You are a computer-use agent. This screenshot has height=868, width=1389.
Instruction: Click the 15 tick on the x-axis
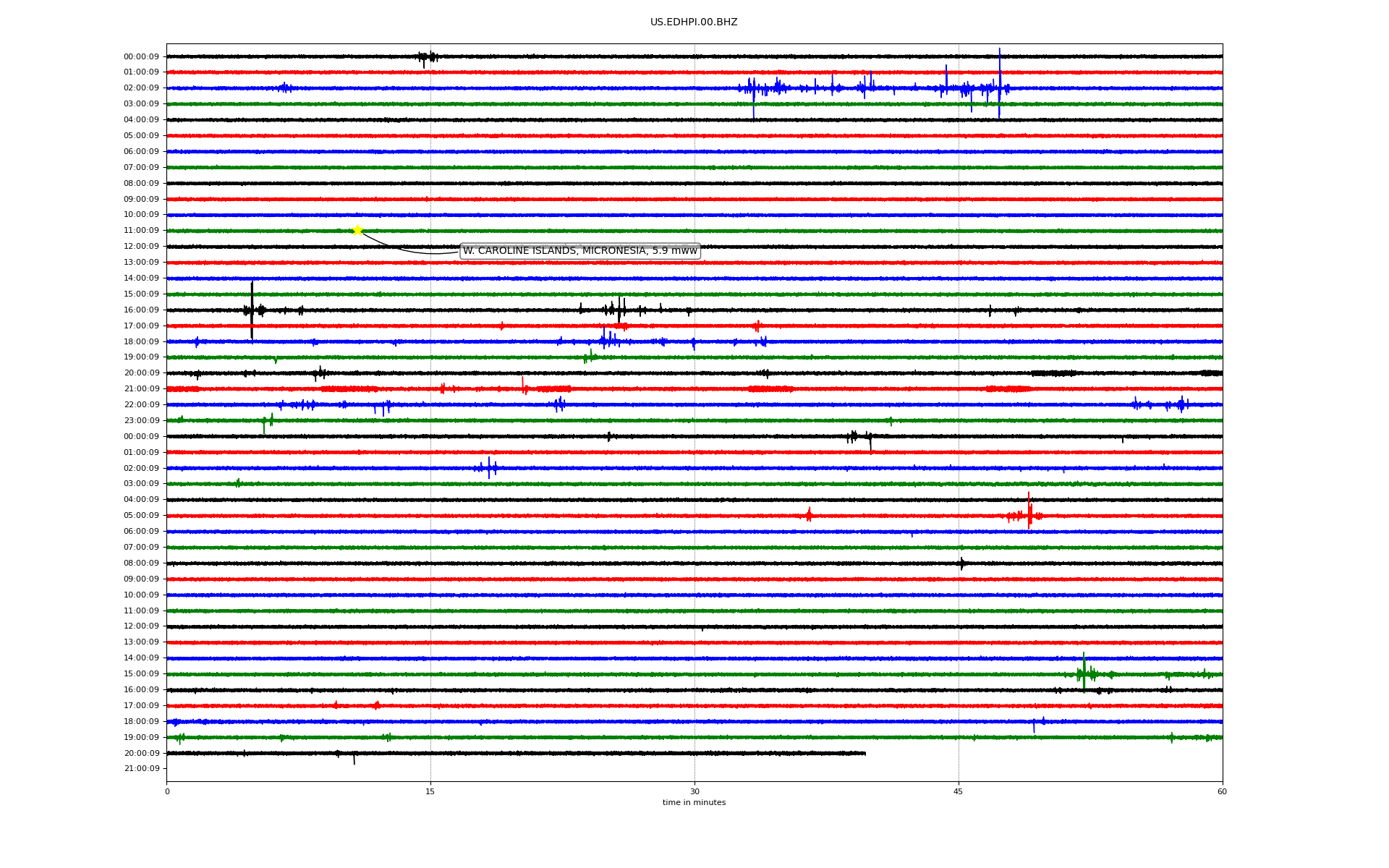[430, 791]
